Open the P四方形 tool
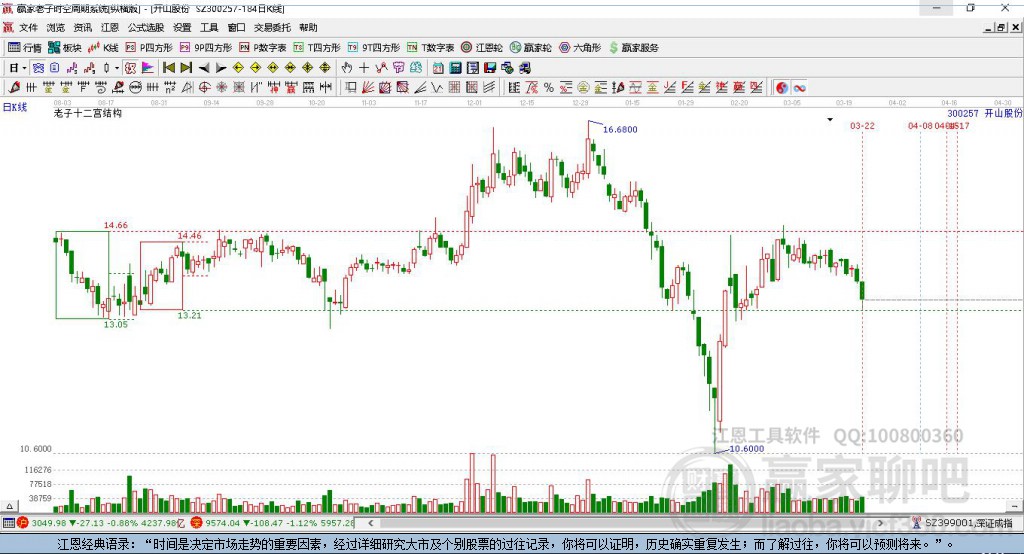This screenshot has width=1024, height=554. click(149, 48)
